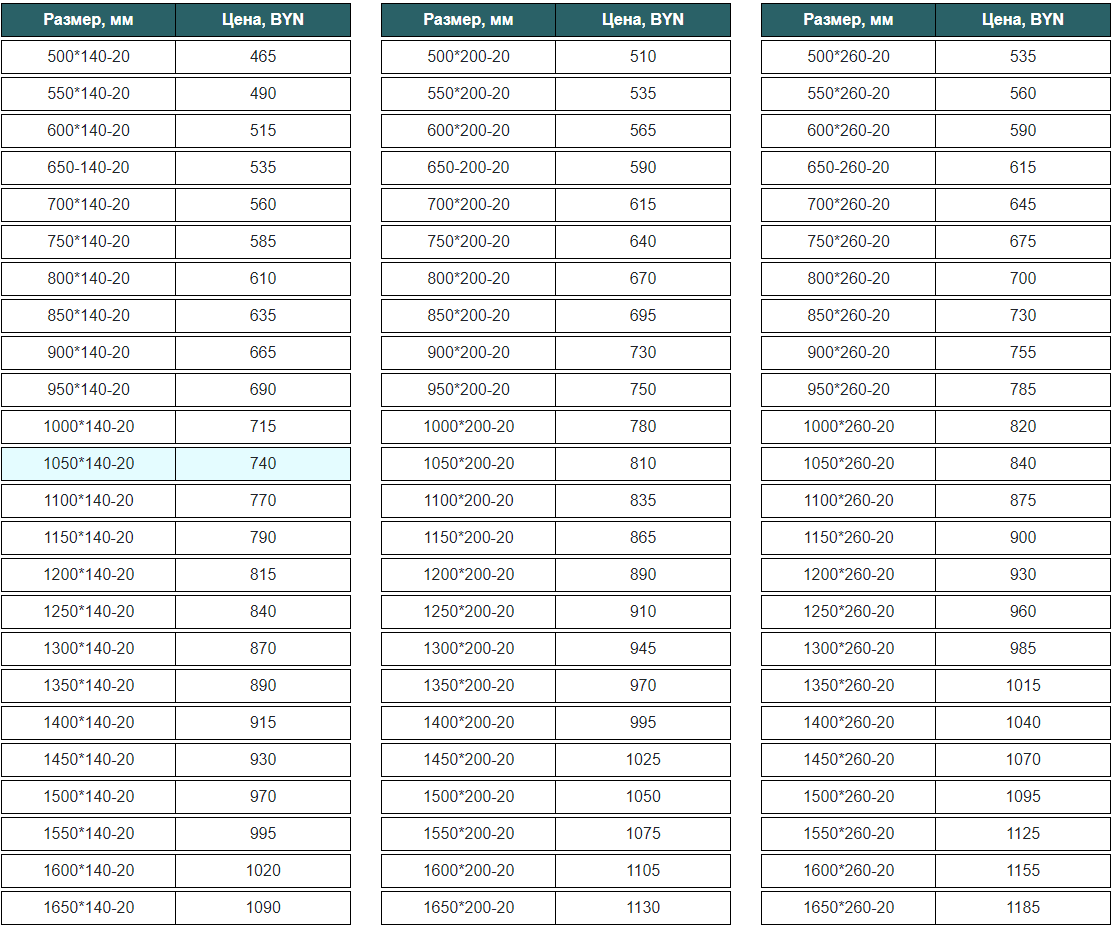
Task: Select the price 1015 cell
Action: point(1023,686)
